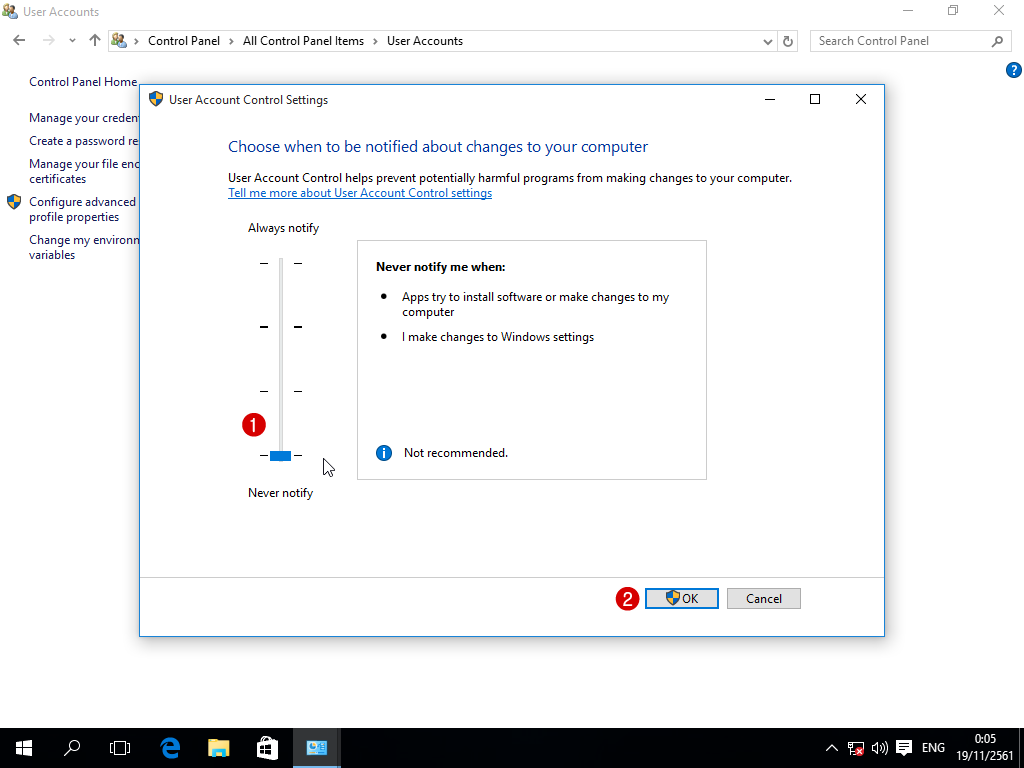Image resolution: width=1024 pixels, height=768 pixels.
Task: Open Task View from the taskbar
Action: [120, 748]
